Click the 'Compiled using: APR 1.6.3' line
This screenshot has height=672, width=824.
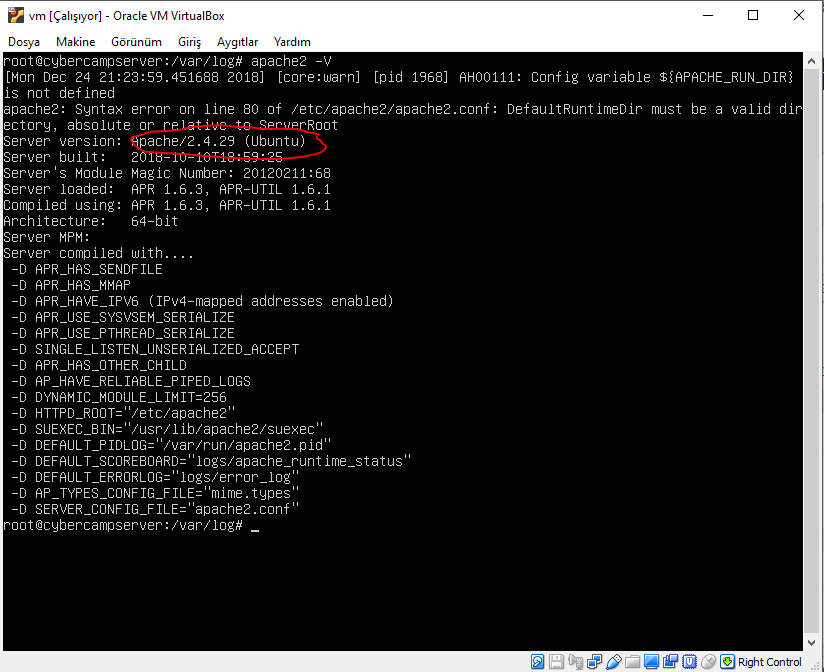pos(167,205)
